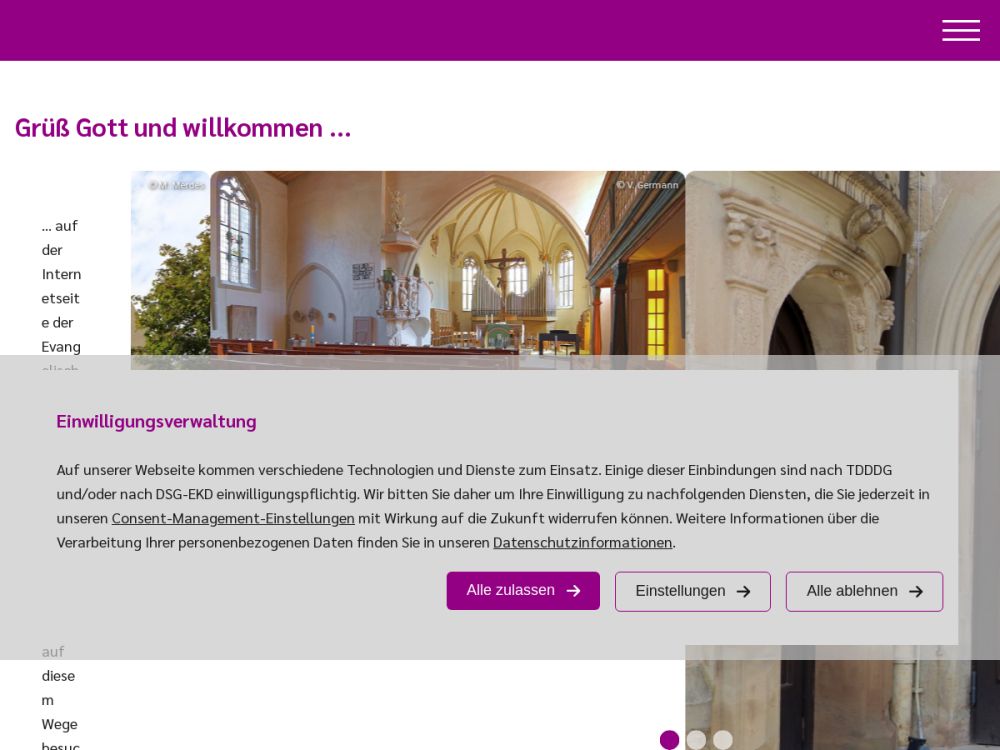Open the hamburger navigation menu
1000x750 pixels.
click(960, 30)
